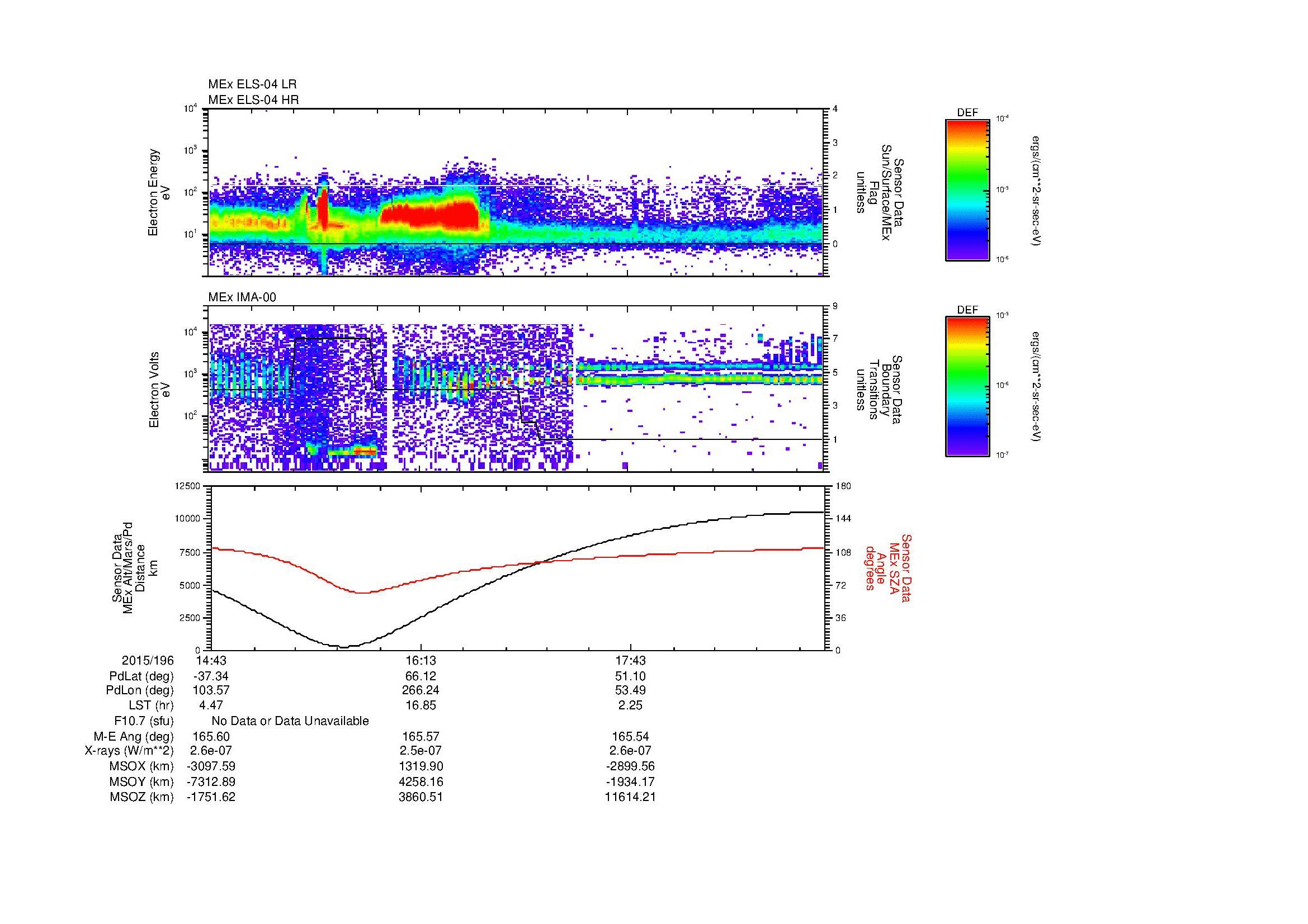
Task: Click the M-E angle value 165.54
Action: [631, 737]
